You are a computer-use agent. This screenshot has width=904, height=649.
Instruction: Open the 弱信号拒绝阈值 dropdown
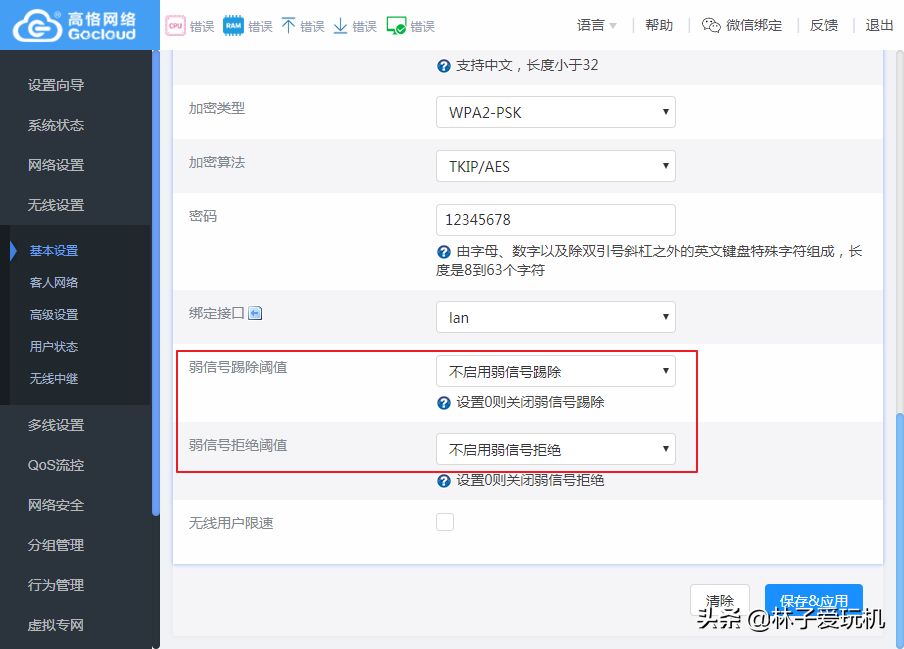click(x=556, y=449)
